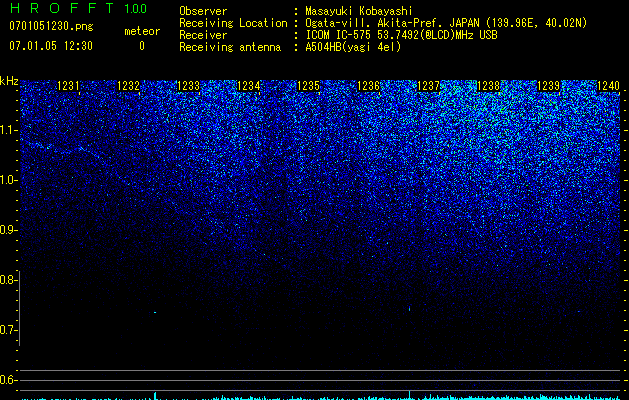Click the 0.9 kHz axis label
The width and height of the screenshot is (629, 400).
pos(8,230)
